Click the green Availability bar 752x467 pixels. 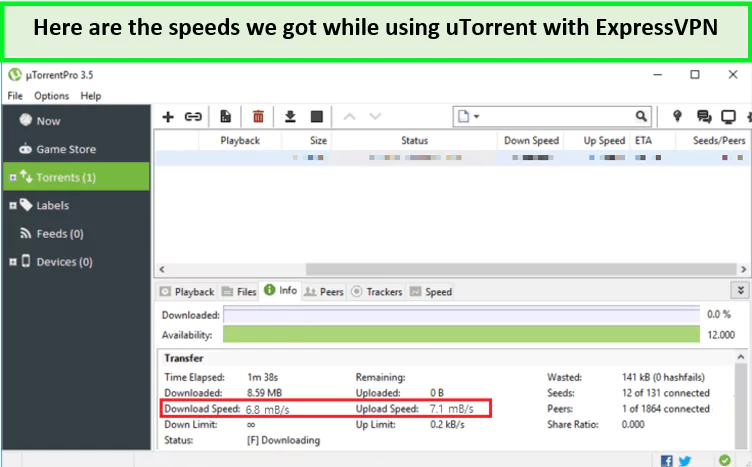461,334
